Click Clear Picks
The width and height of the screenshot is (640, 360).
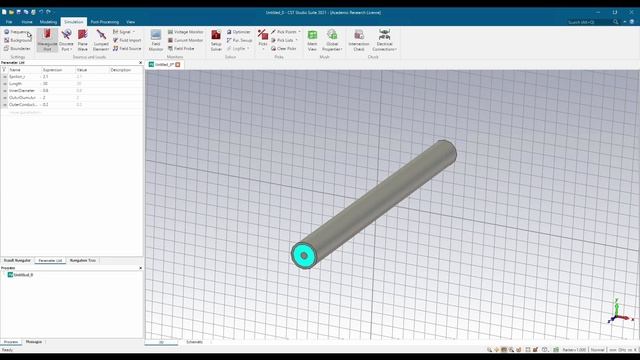click(x=284, y=49)
